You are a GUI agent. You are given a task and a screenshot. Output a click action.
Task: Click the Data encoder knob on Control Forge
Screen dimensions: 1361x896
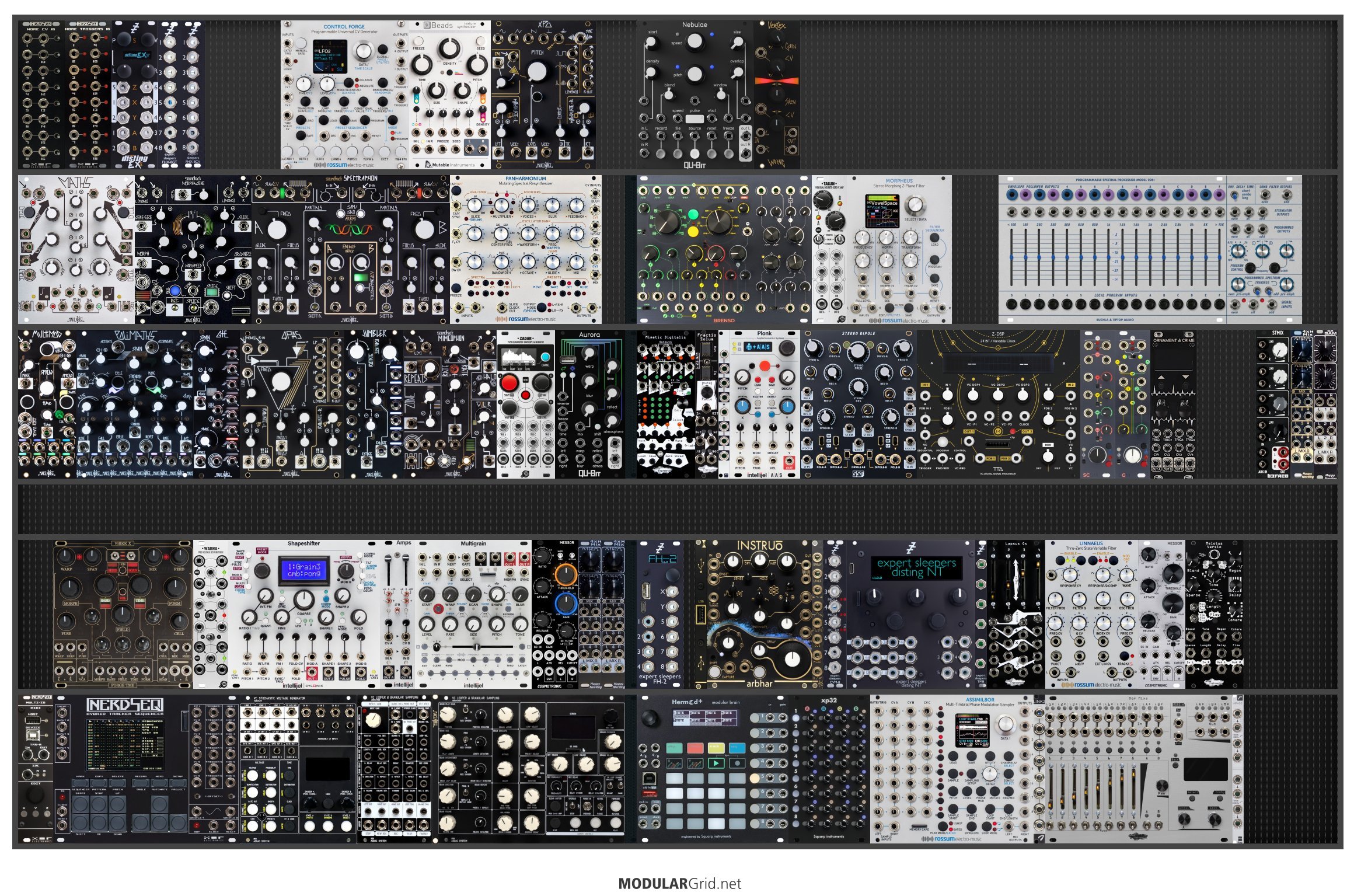pyautogui.click(x=364, y=50)
